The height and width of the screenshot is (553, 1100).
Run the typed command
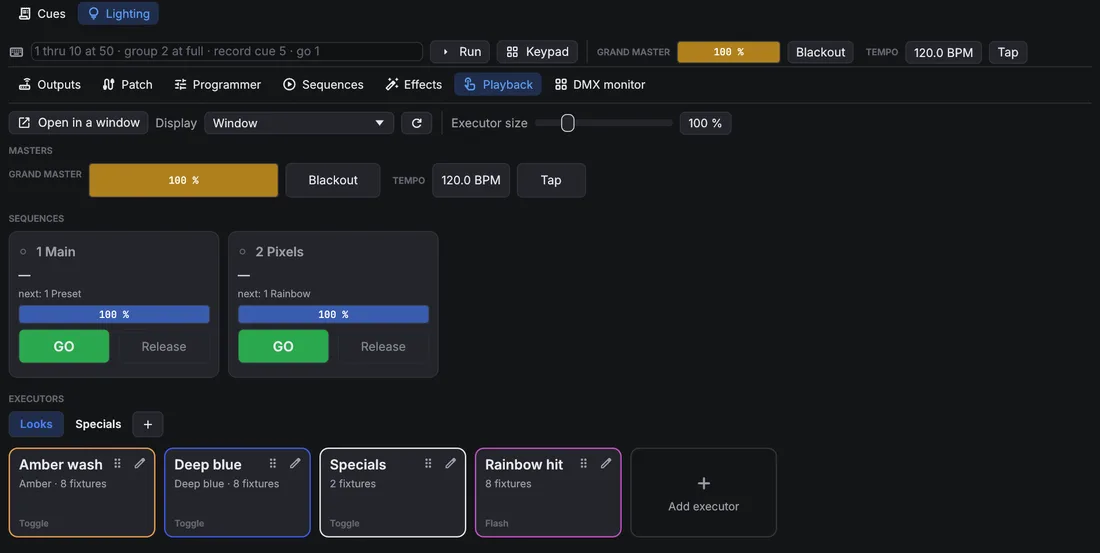460,52
